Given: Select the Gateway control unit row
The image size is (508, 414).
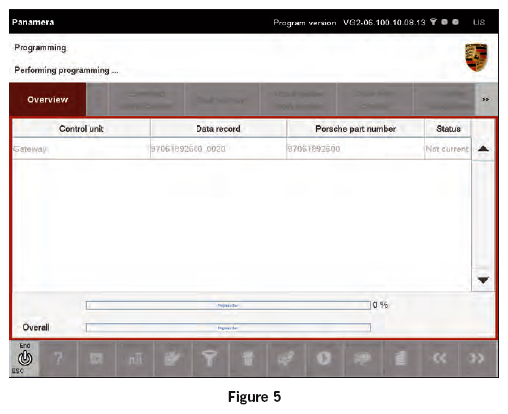Looking at the screenshot, I should tap(242, 149).
